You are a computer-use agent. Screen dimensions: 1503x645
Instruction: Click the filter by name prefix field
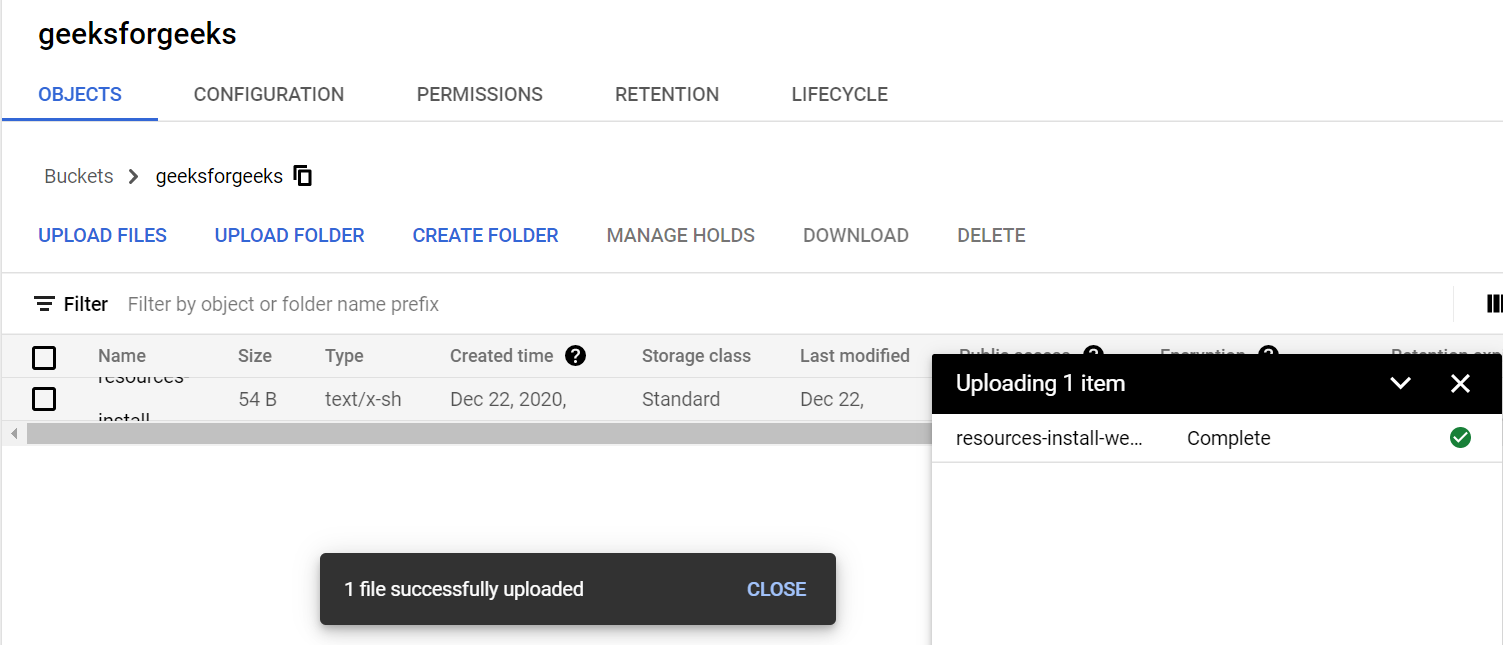point(283,304)
